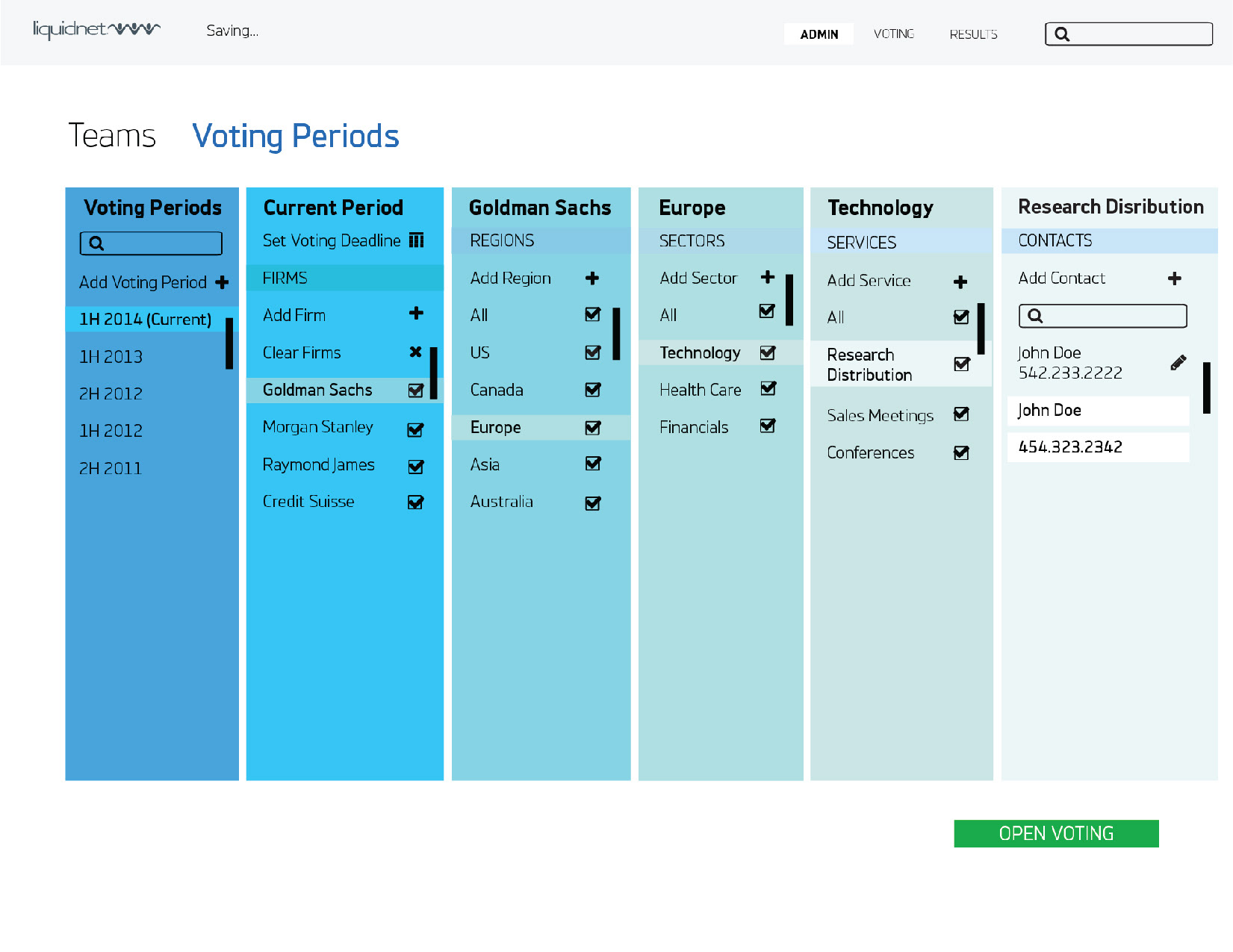The image size is (1233, 952).
Task: Toggle the All regions checkbox
Action: pos(593,314)
